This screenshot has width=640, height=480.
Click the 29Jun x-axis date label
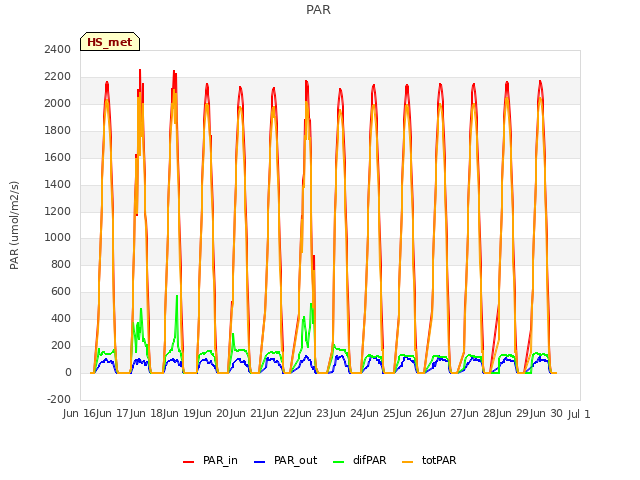531,414
